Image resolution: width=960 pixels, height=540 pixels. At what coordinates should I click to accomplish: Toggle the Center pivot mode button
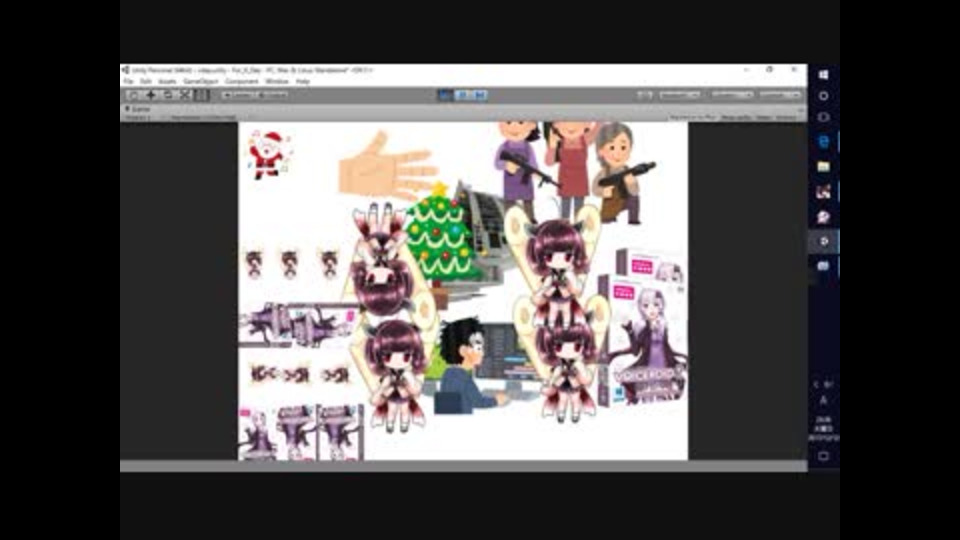pyautogui.click(x=239, y=95)
